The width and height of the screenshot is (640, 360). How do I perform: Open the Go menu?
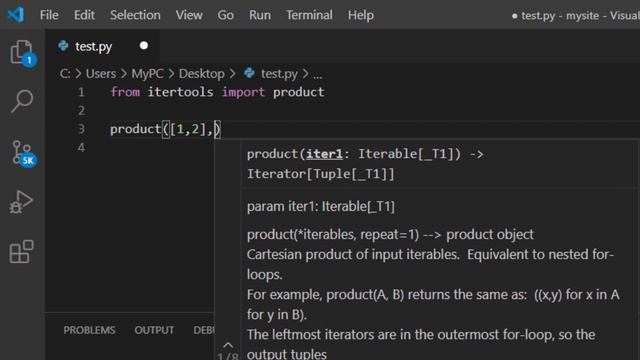tap(225, 15)
